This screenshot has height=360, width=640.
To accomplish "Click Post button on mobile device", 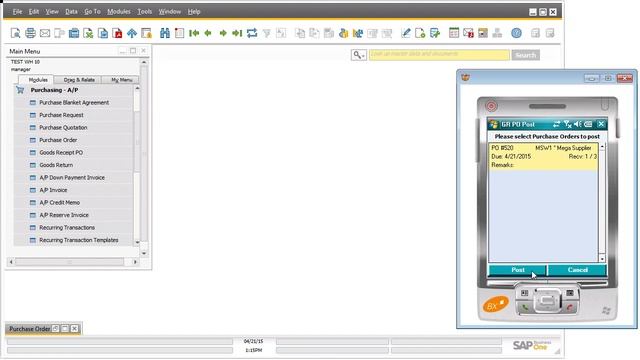I will pyautogui.click(x=517, y=270).
